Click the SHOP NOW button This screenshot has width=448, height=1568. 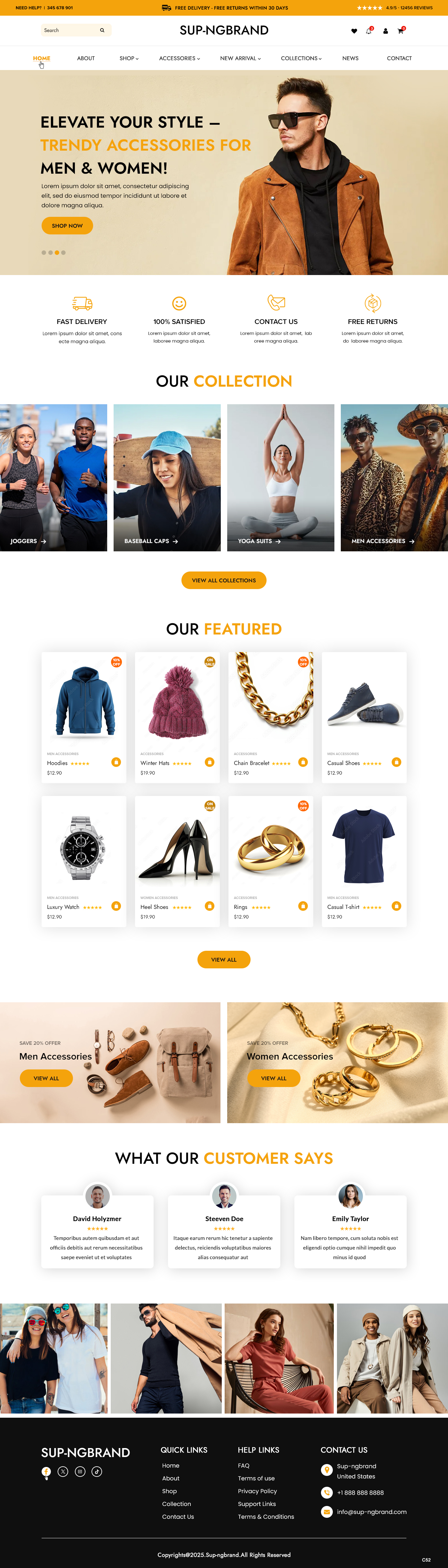pos(67,226)
